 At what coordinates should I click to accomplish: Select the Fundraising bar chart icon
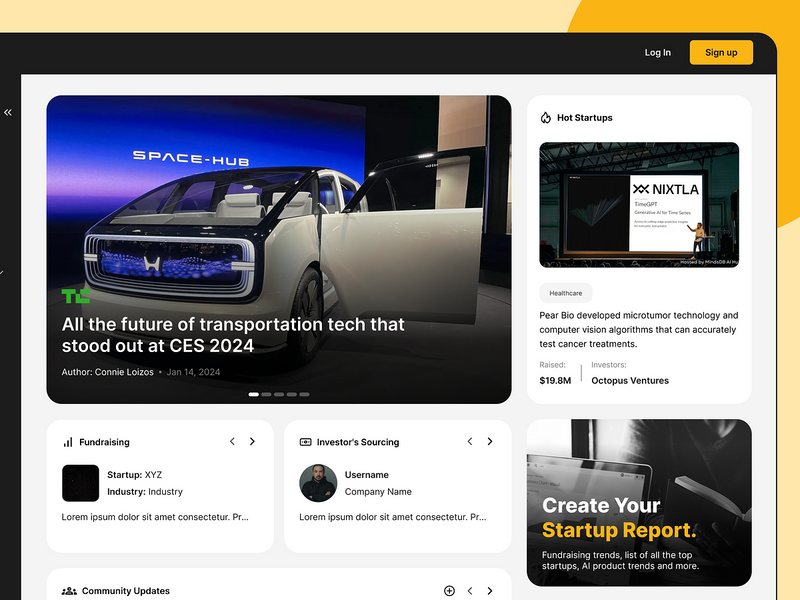point(67,441)
